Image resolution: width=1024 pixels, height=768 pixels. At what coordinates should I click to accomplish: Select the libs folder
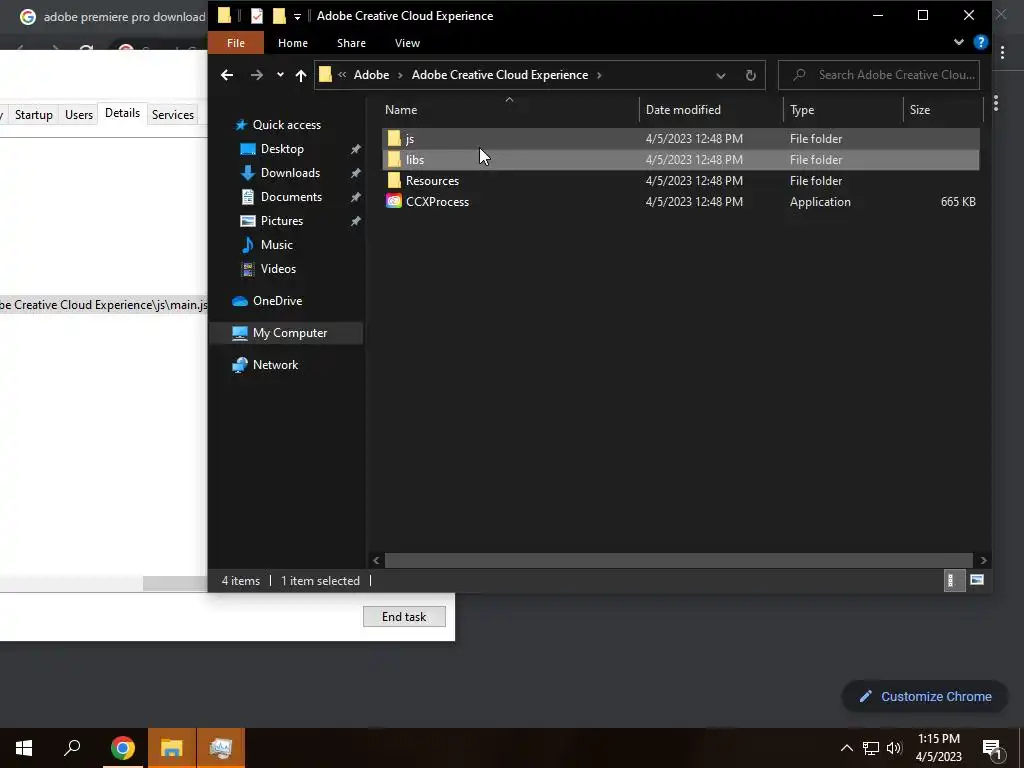tap(680, 159)
